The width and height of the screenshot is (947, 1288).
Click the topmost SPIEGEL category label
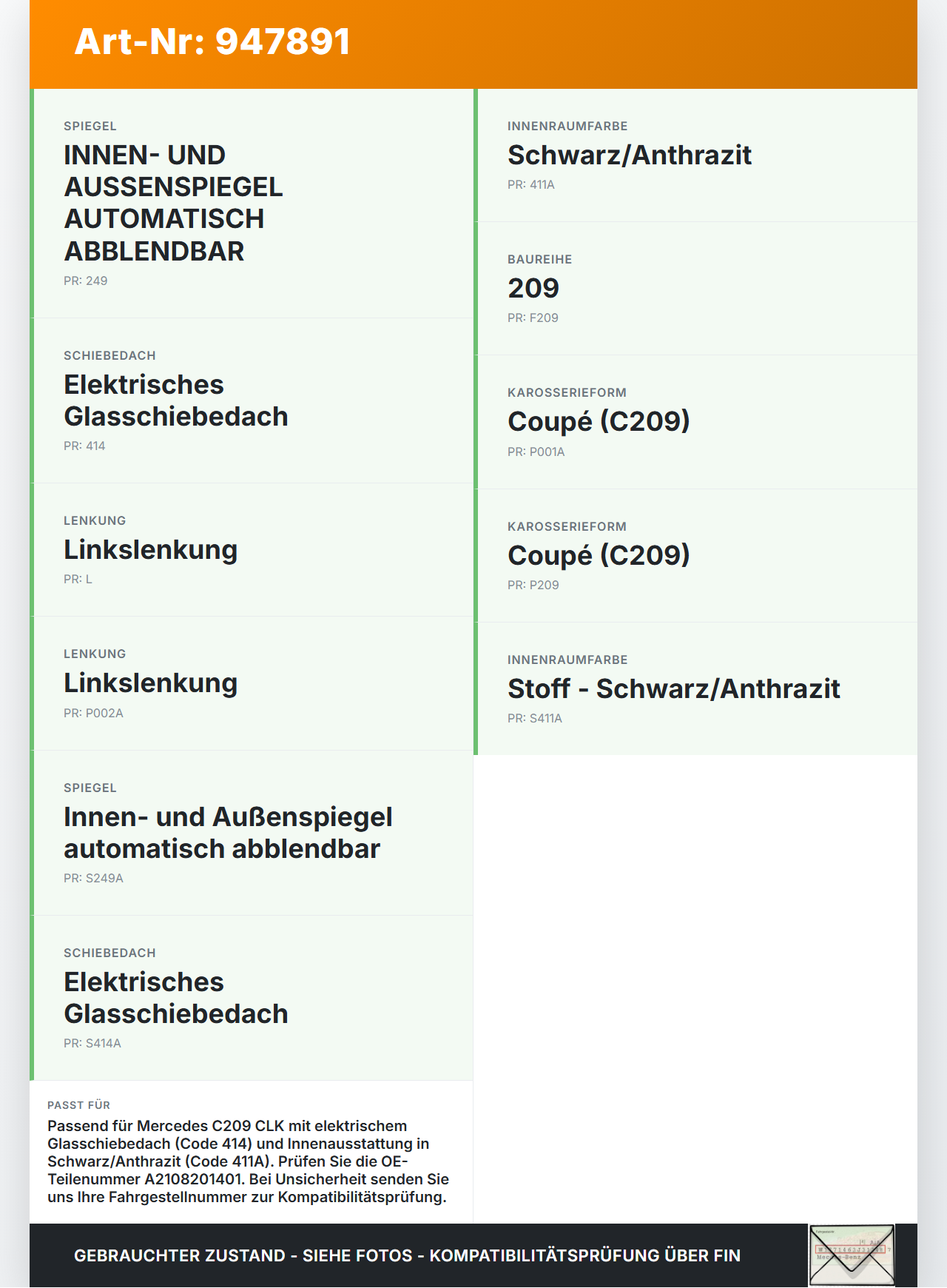(90, 126)
